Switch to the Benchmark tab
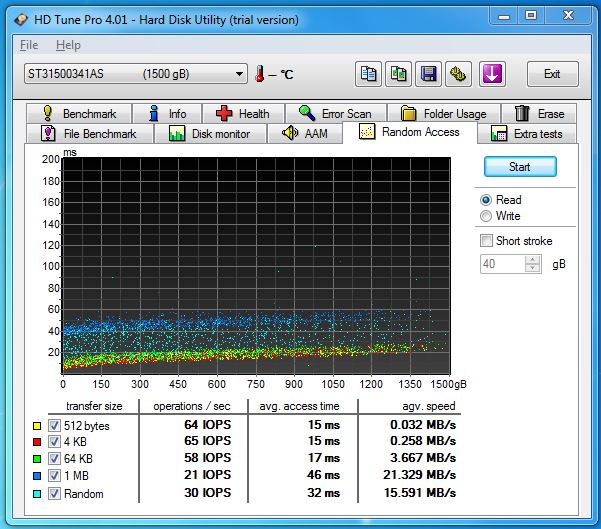The width and height of the screenshot is (601, 529). coord(79,113)
